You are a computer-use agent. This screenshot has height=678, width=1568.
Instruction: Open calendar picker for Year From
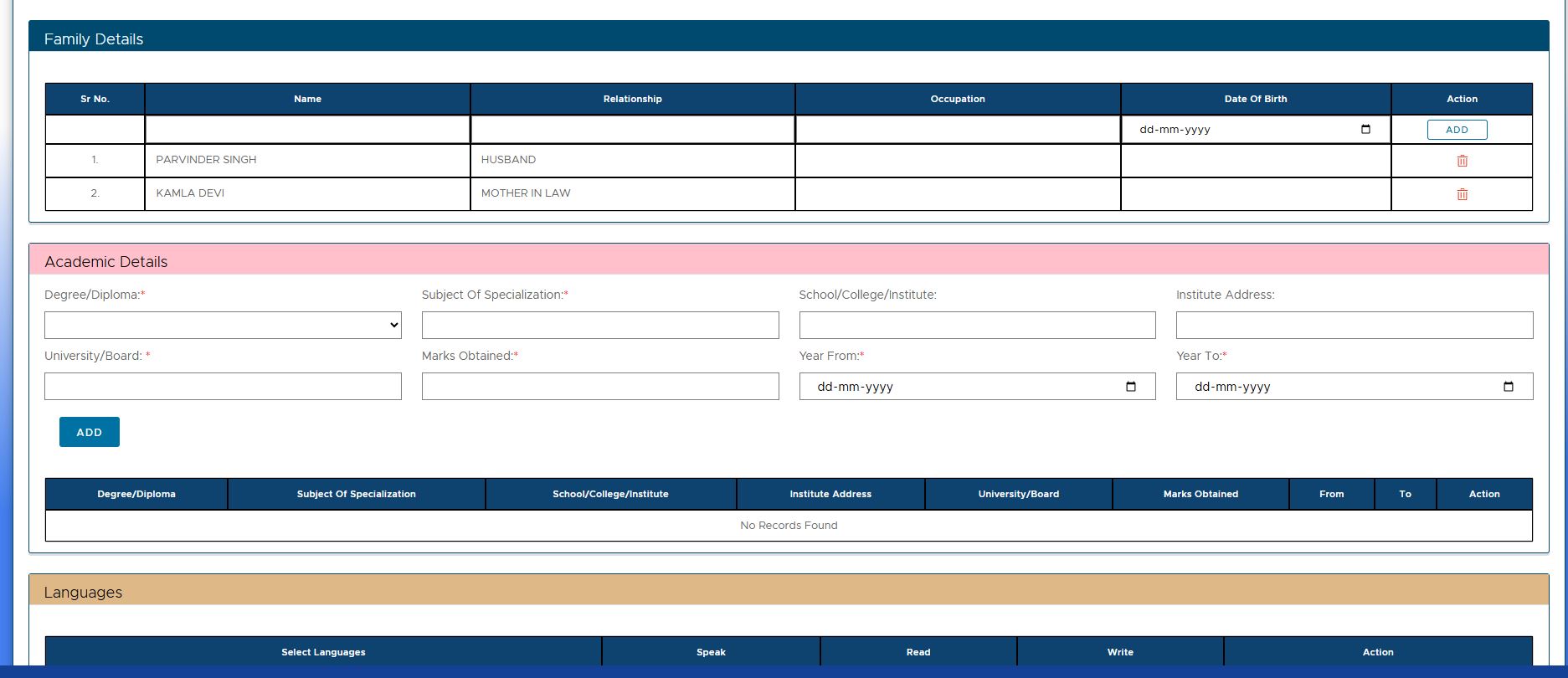pyautogui.click(x=1130, y=387)
